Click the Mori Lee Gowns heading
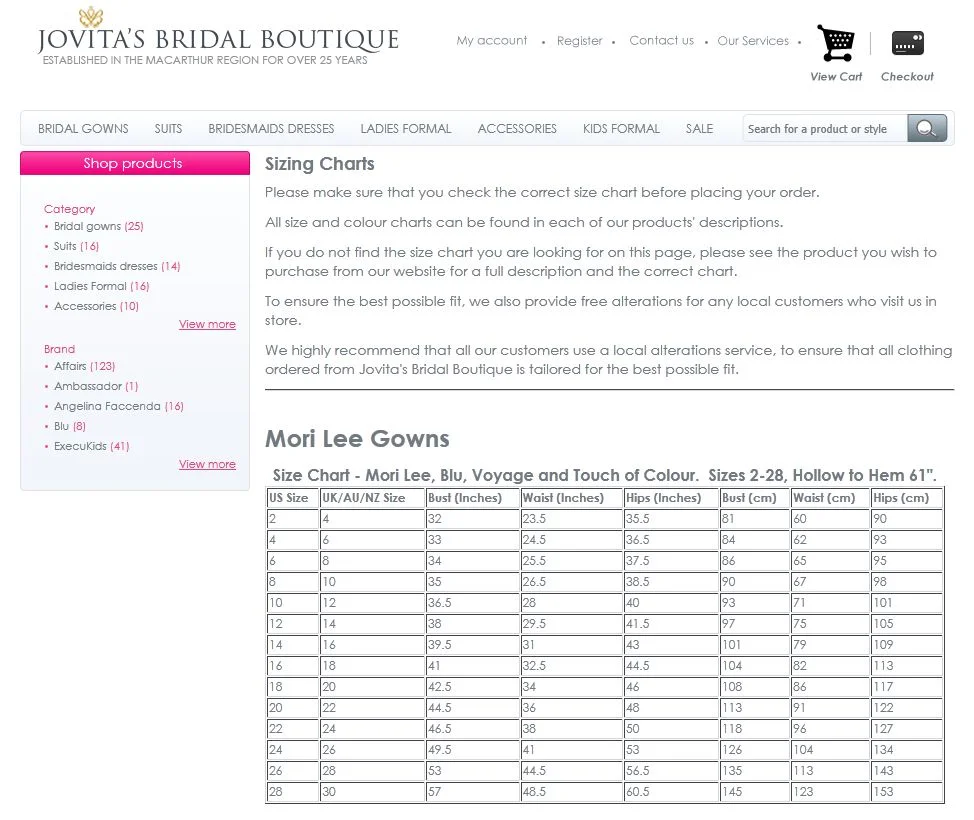 357,439
